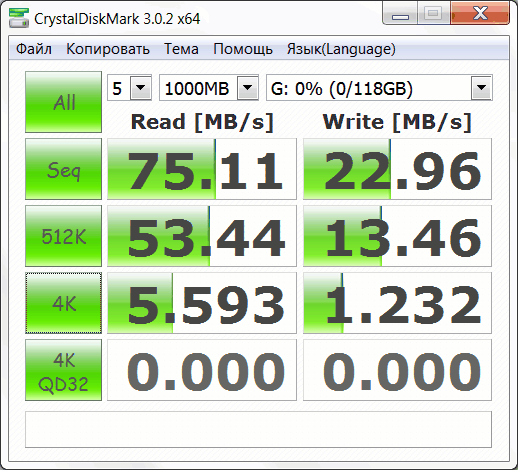
Task: Start the 4K QD32 test
Action: 63,370
